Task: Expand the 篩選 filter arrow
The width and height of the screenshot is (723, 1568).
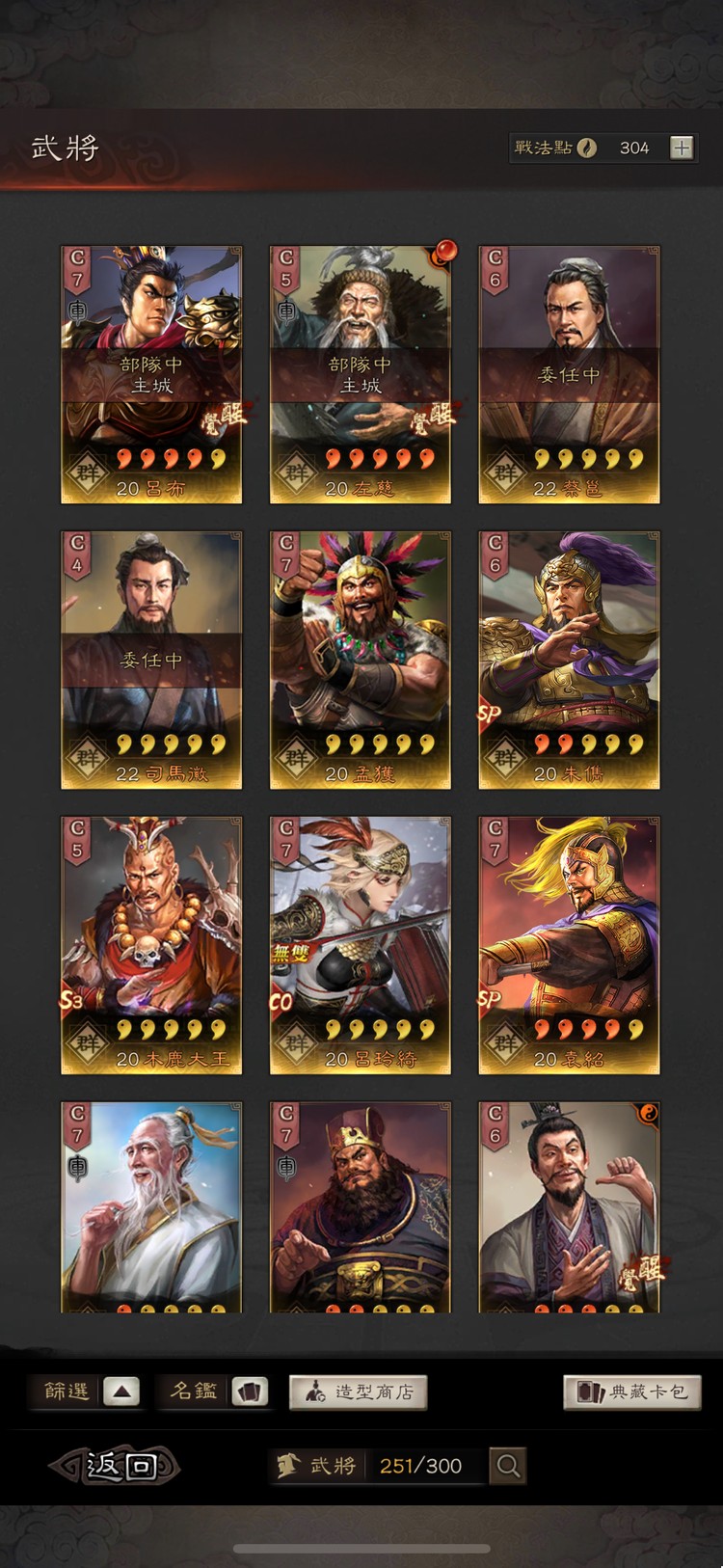Action: coord(121,1392)
